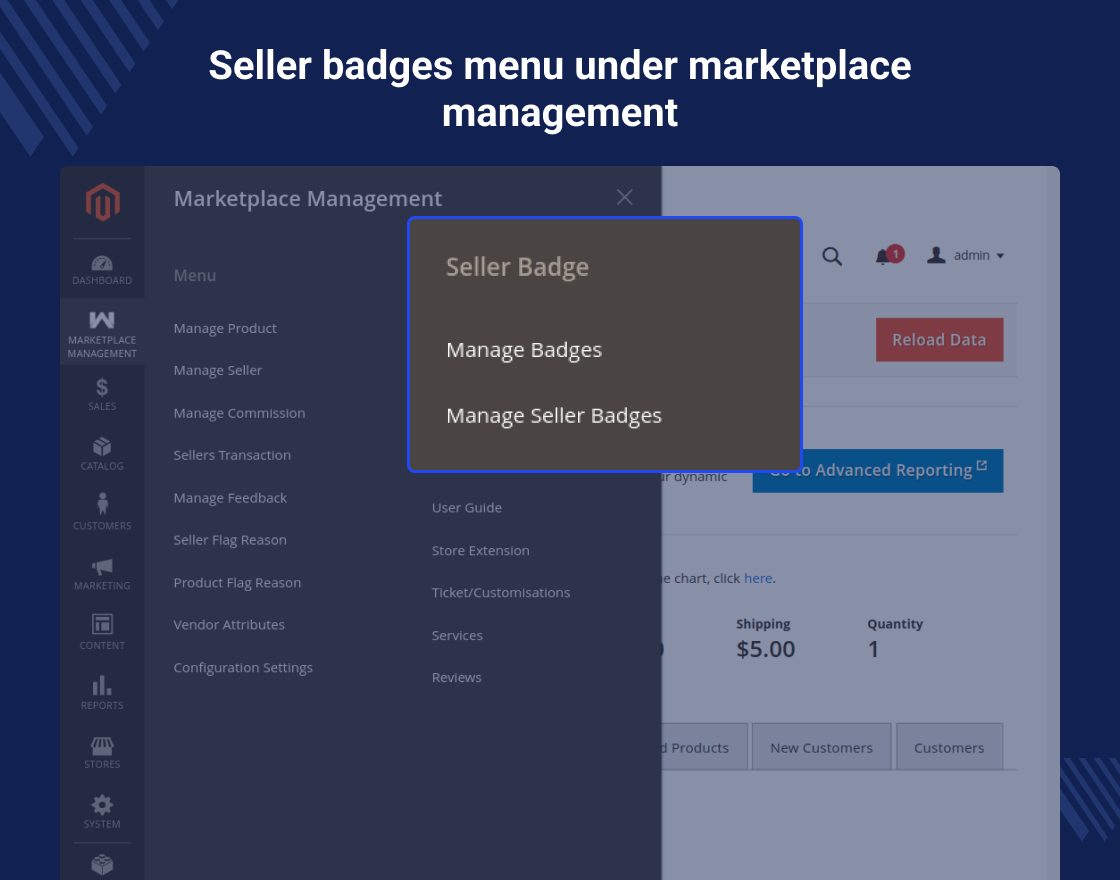Screen dimensions: 1120x880
Task: Open Manage Seller menu item
Action: (218, 371)
